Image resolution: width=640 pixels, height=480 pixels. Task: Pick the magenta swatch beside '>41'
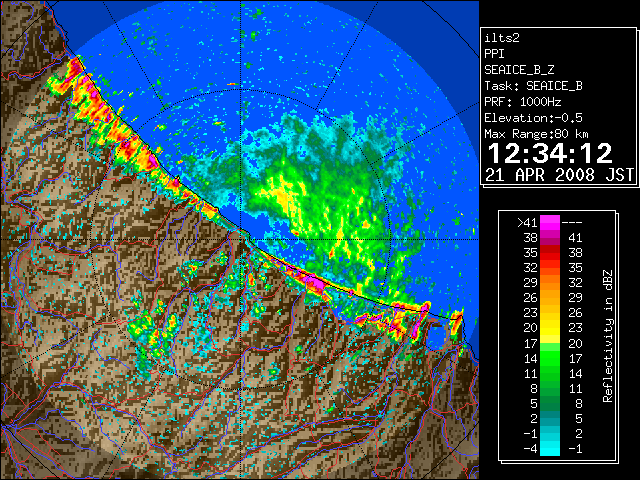(x=550, y=223)
